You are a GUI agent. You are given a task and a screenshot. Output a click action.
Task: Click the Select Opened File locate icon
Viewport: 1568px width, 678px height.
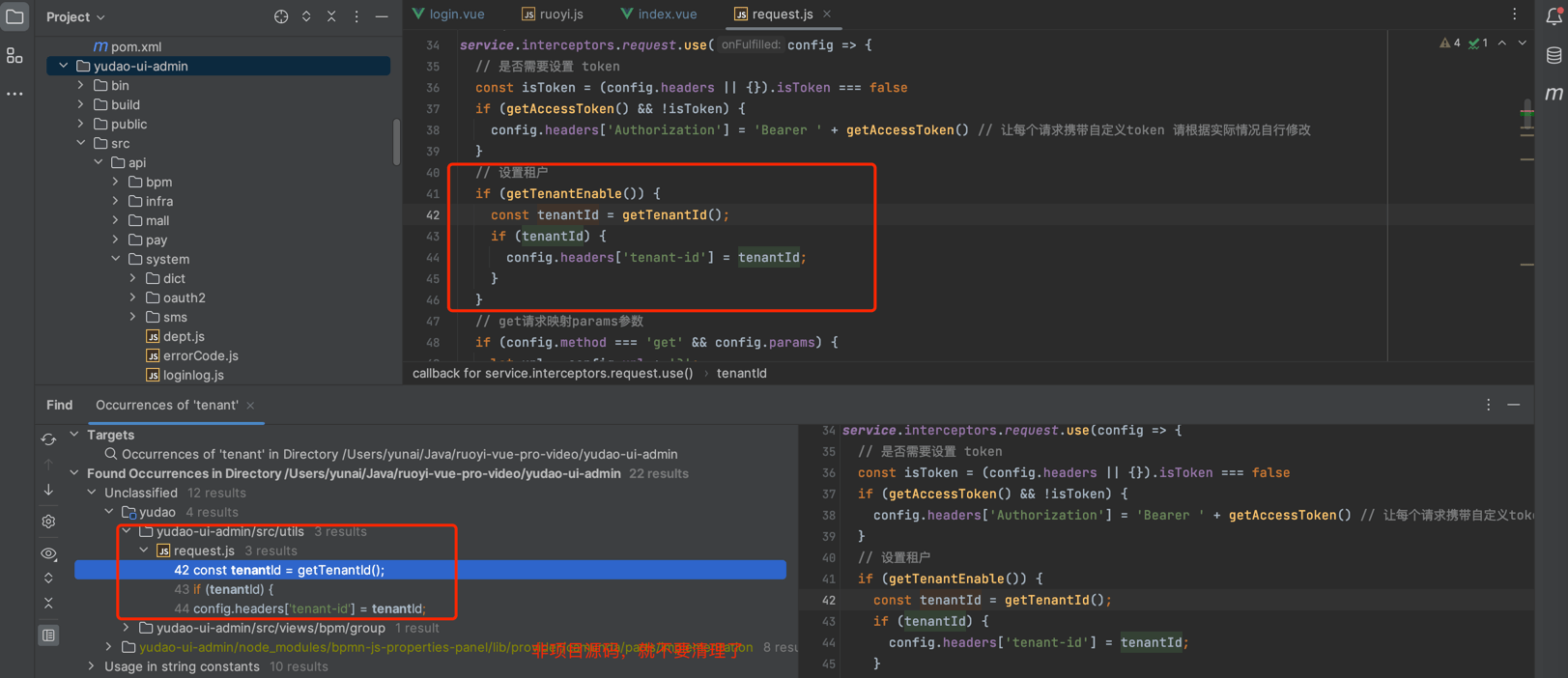pyautogui.click(x=281, y=16)
